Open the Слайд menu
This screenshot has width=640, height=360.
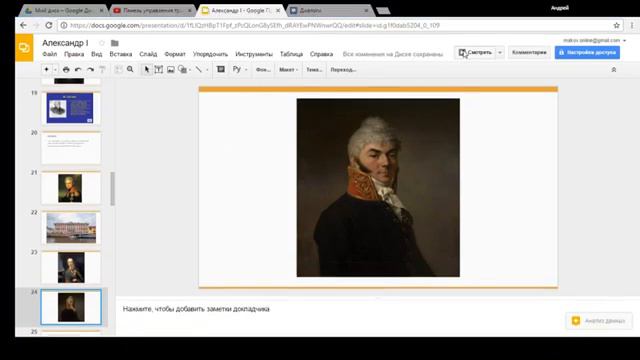pos(148,54)
